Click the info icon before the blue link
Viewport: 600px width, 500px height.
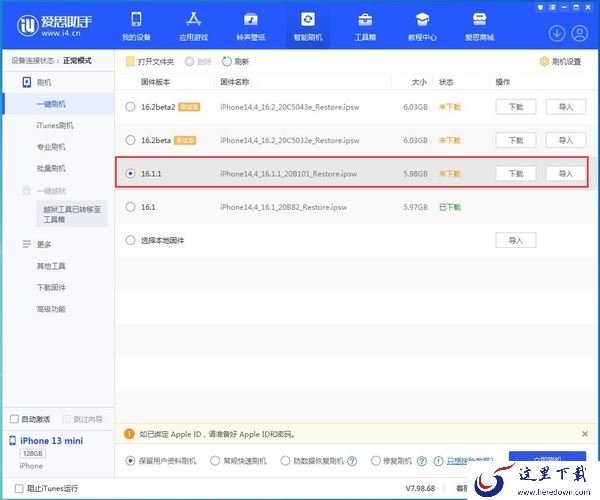[x=438, y=461]
